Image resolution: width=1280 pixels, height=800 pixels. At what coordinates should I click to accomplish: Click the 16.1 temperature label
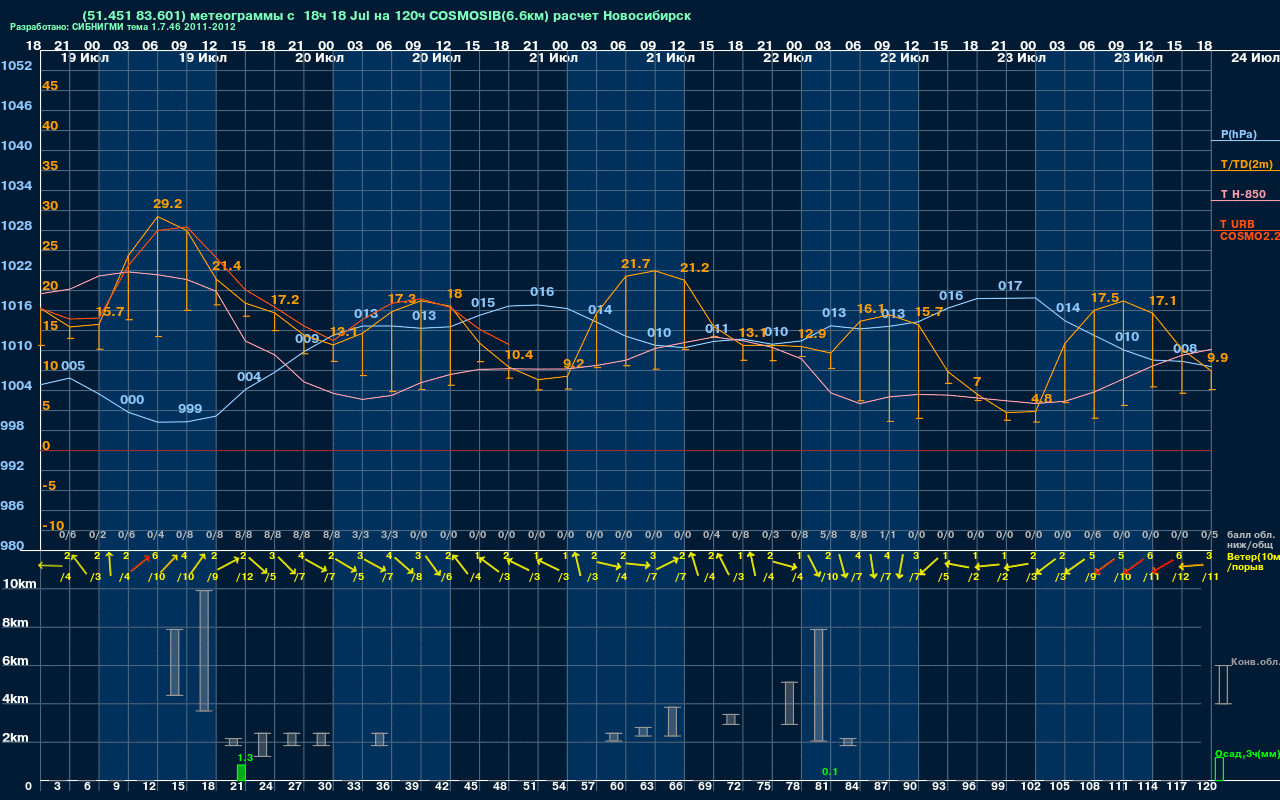[x=872, y=309]
